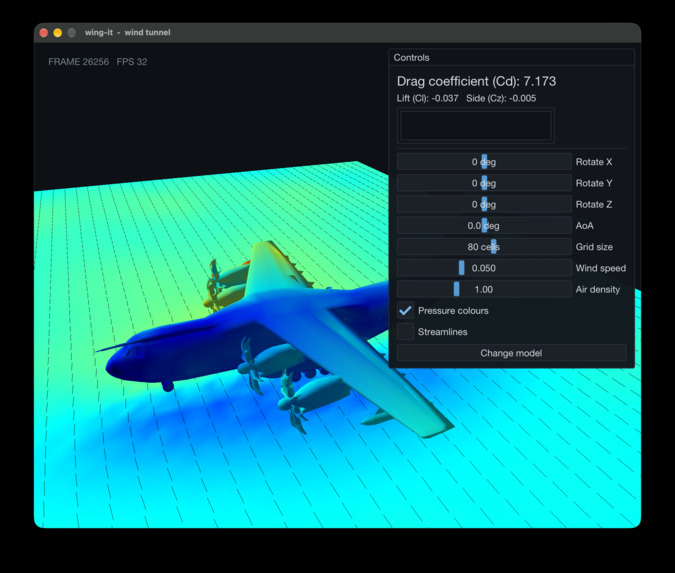The image size is (675, 573).
Task: Minimize the wing-it window with yellow button
Action: coord(58,33)
